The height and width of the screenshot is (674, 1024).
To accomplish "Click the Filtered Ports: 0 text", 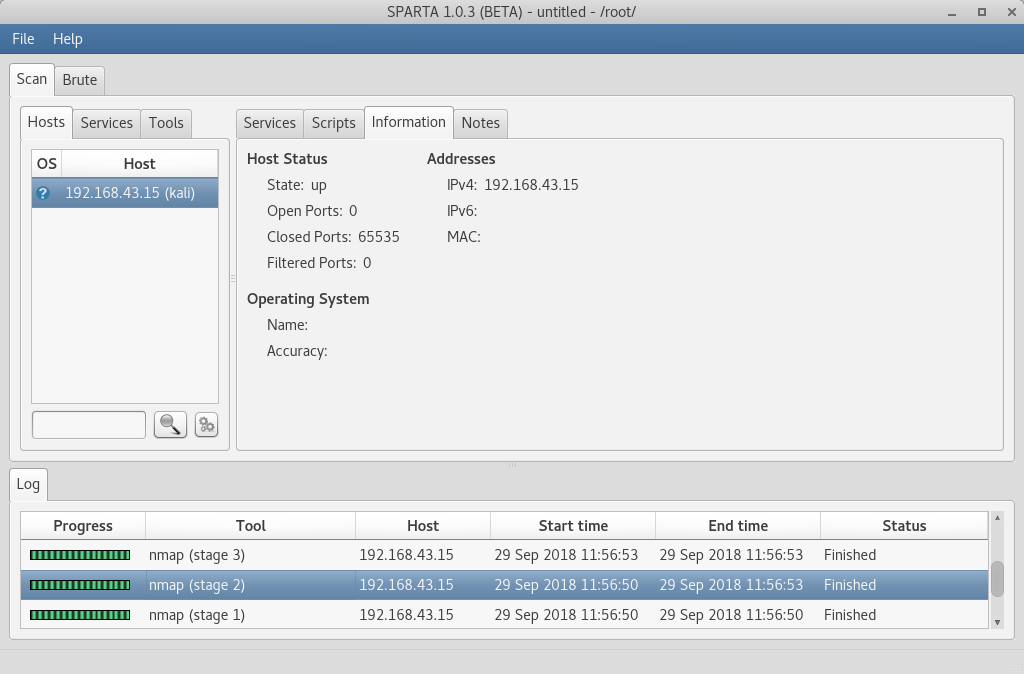I will (x=319, y=263).
